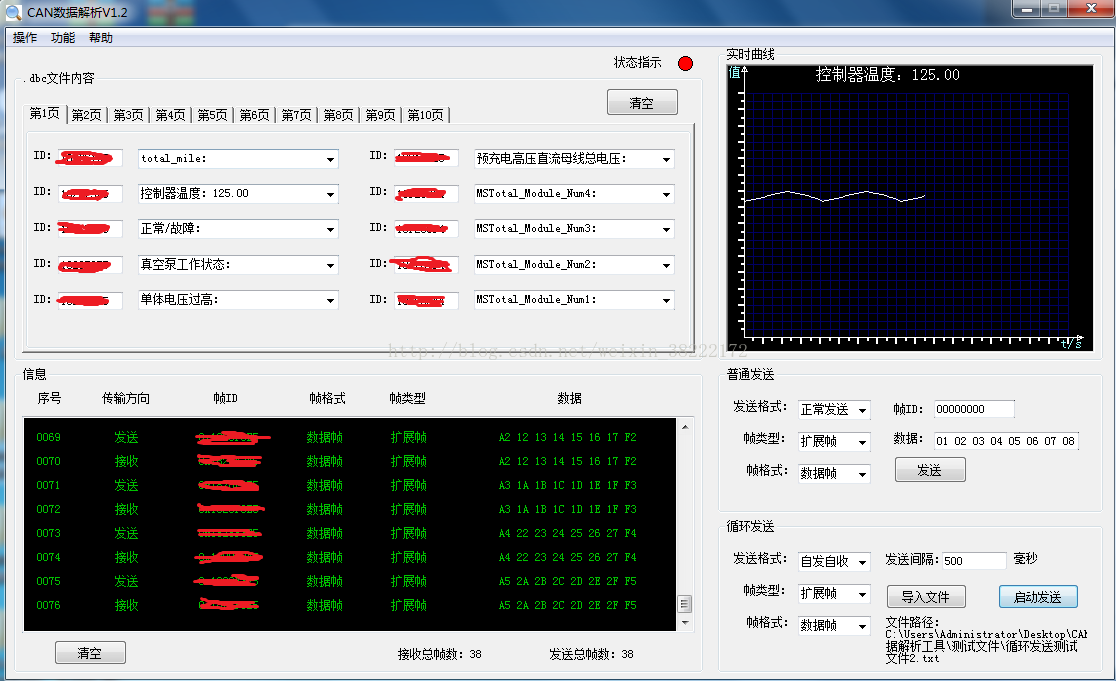
Task: Expand the MSTotal_Module_Num2 dropdown
Action: click(666, 265)
